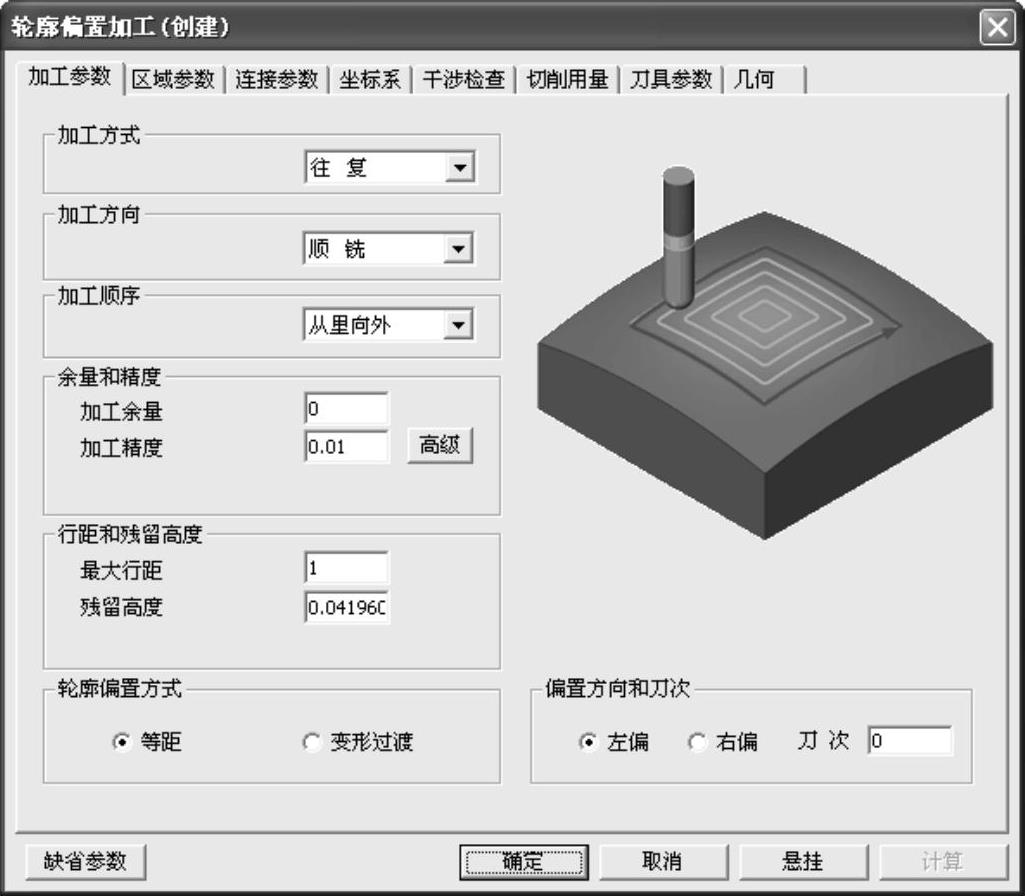Screen dimensions: 1025x896
Task: Select 右偏 offset direction
Action: (x=698, y=742)
